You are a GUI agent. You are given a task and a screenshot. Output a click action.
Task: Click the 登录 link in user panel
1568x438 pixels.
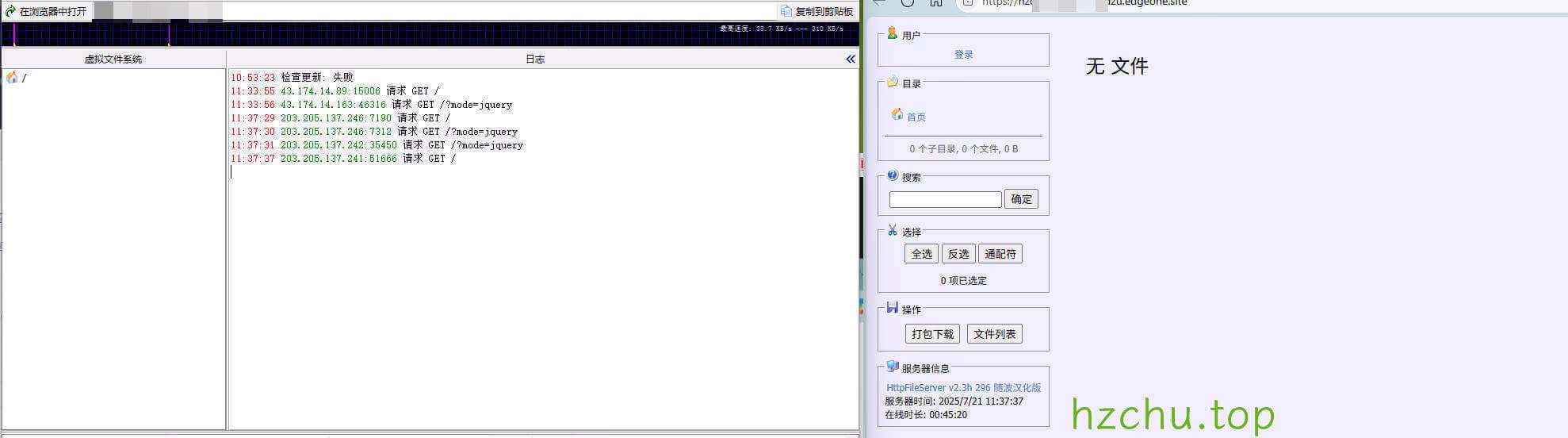963,55
